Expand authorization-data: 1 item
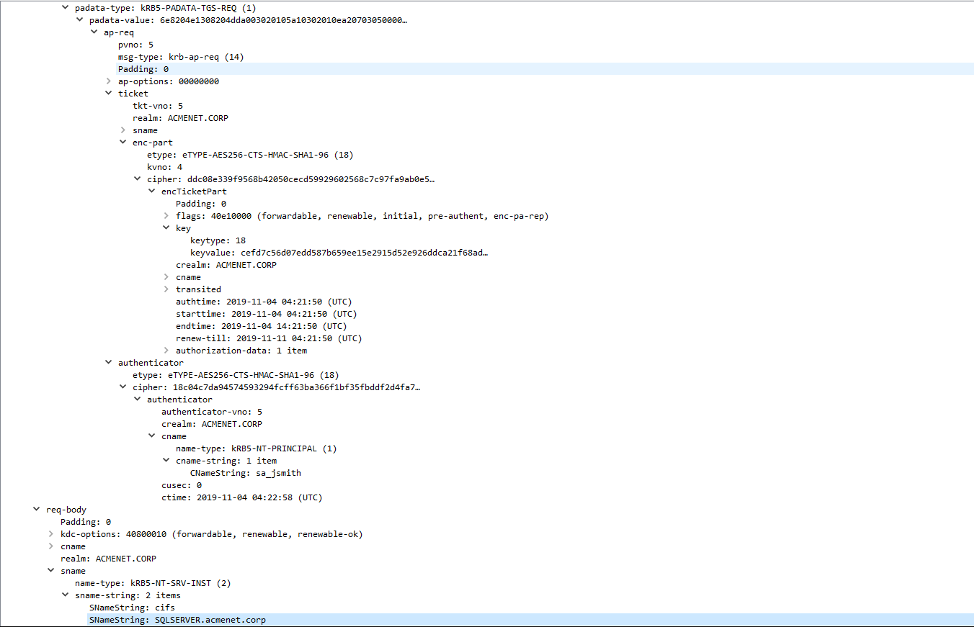The image size is (974, 627). point(166,350)
